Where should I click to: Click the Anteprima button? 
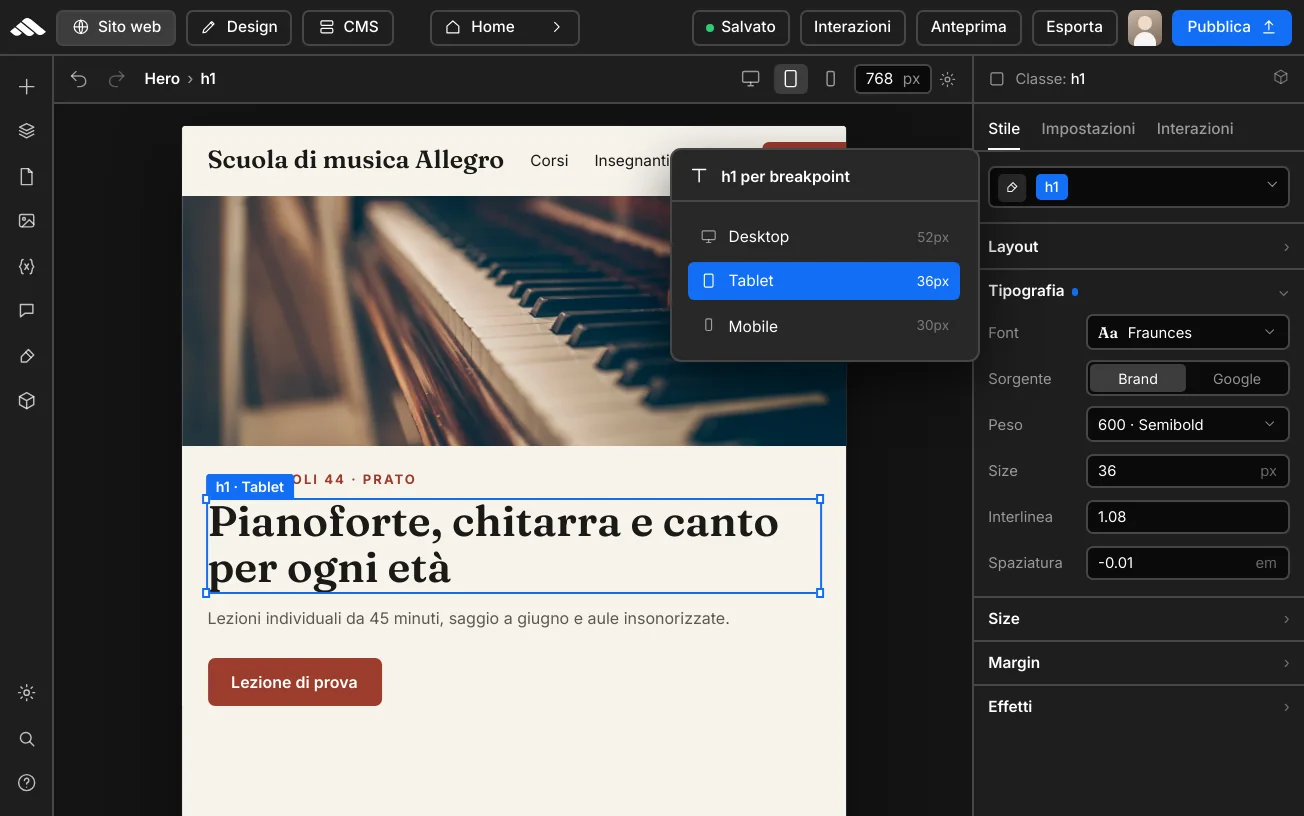click(x=969, y=27)
